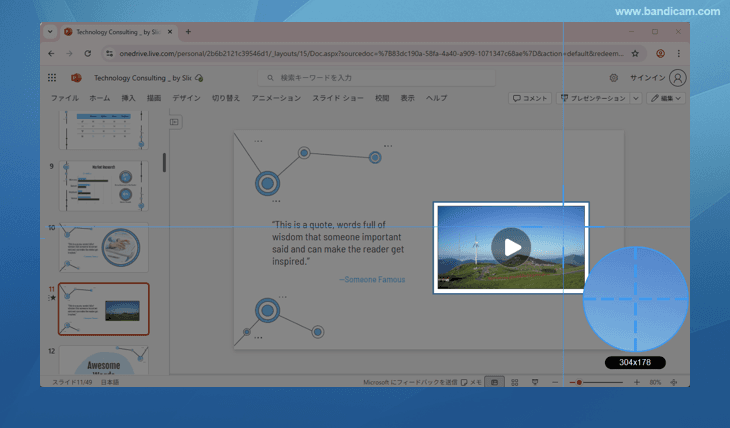The width and height of the screenshot is (730, 428).
Task: Toggle the メモ notes pane
Action: pyautogui.click(x=471, y=382)
